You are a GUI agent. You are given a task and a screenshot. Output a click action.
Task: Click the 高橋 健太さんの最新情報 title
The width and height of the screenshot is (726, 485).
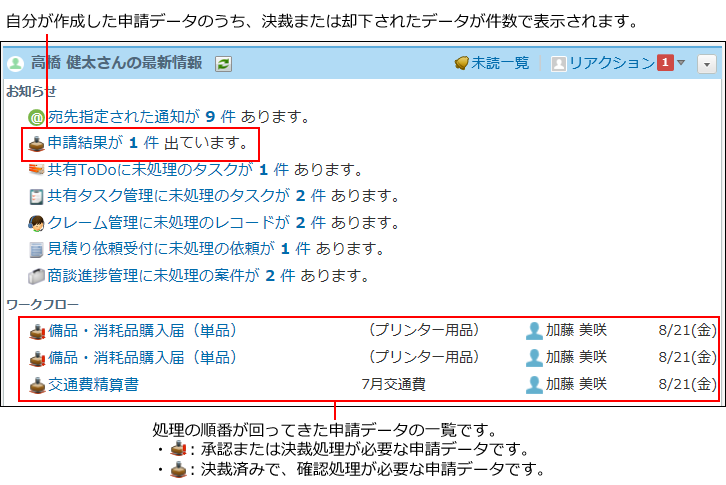(x=117, y=62)
